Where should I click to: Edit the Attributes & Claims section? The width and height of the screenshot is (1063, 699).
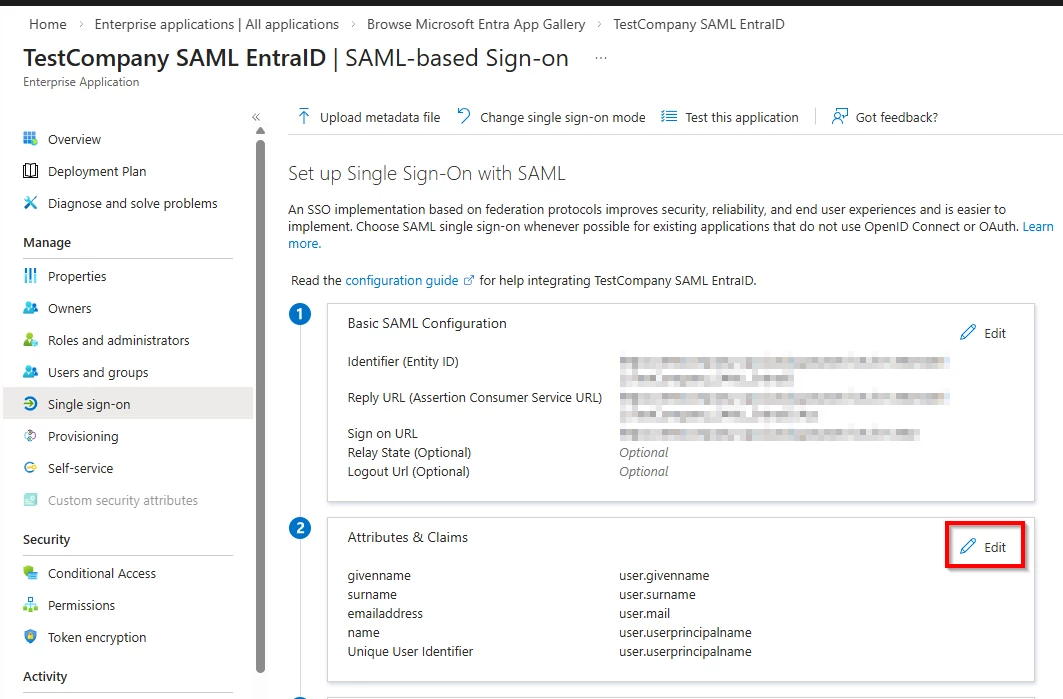coord(984,547)
